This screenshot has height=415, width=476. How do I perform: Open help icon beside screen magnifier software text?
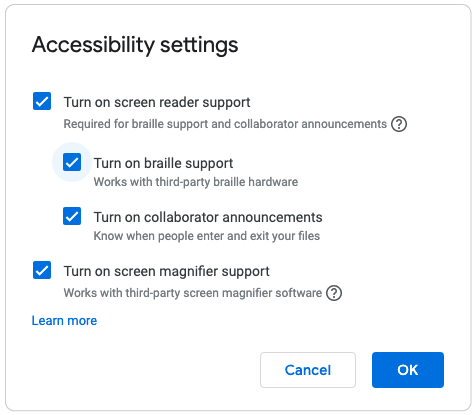(334, 293)
